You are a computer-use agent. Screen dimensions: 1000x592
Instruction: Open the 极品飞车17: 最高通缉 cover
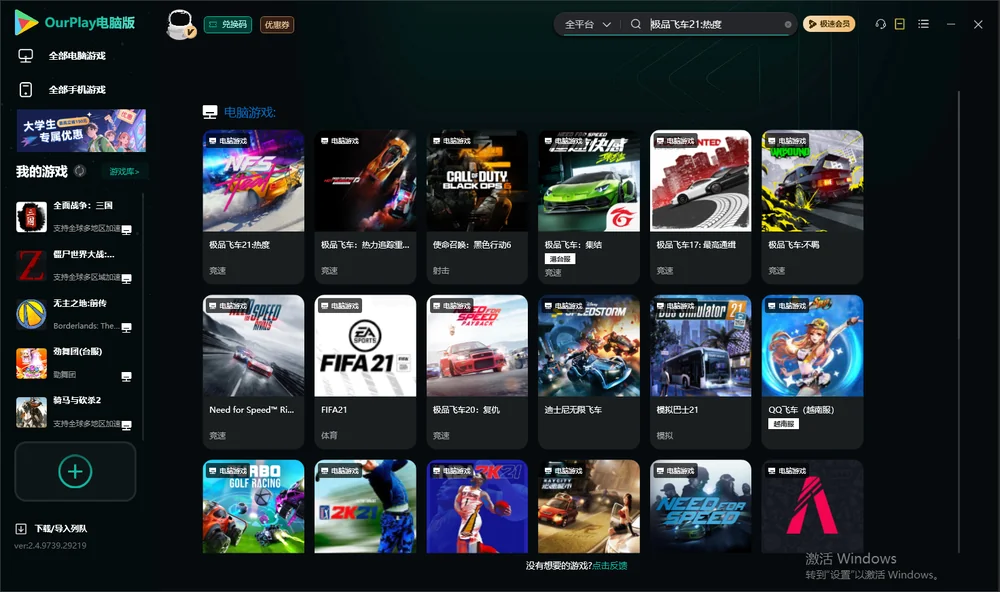(x=701, y=181)
